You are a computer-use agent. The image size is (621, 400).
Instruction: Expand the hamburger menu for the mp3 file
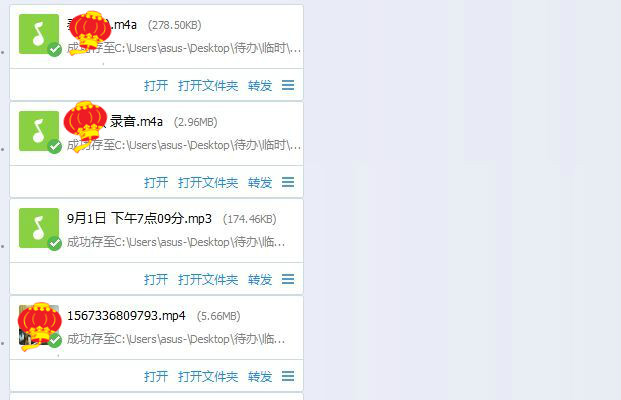coord(288,279)
